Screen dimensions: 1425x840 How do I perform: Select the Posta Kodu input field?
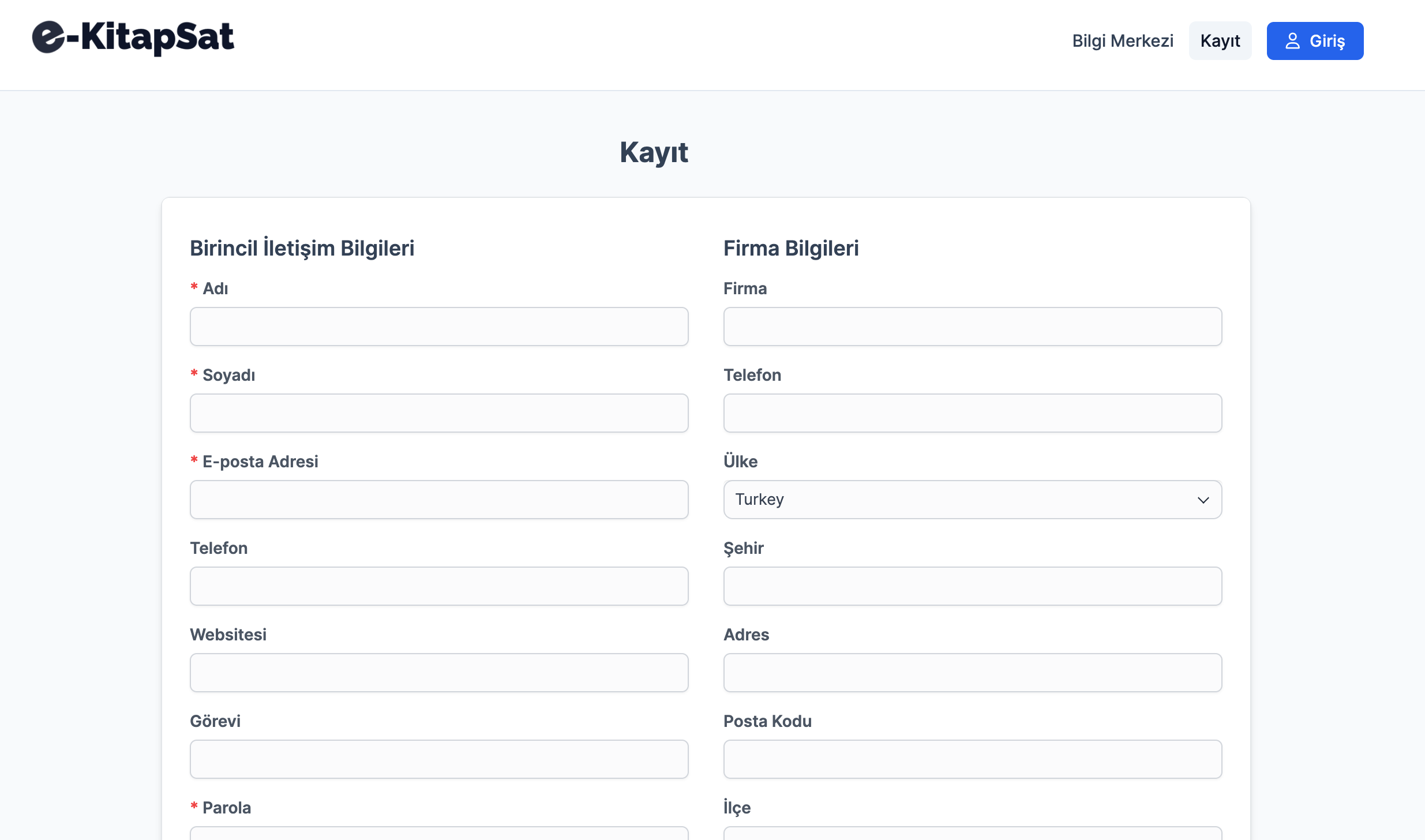click(972, 759)
